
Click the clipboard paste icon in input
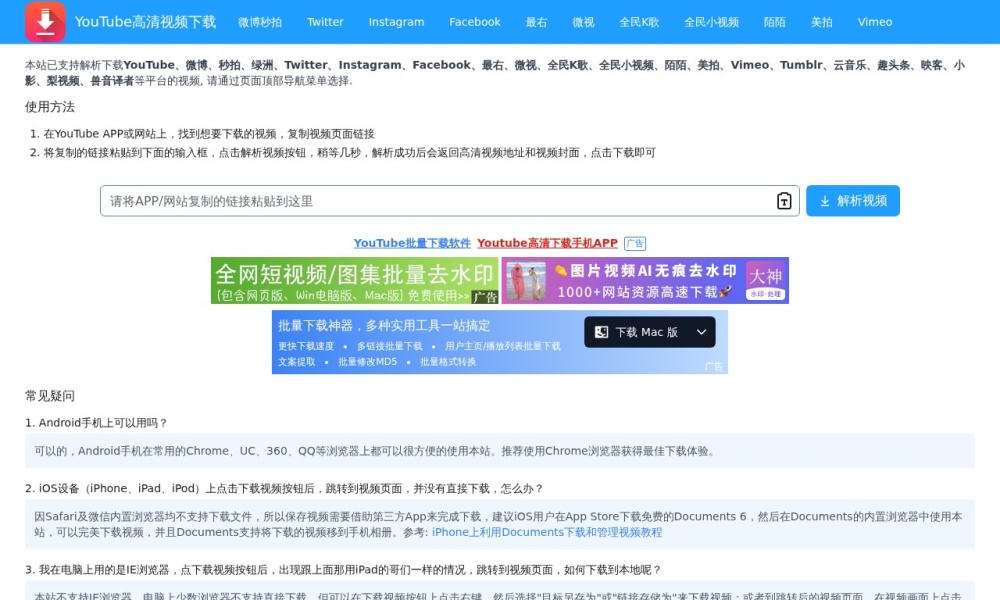pyautogui.click(x=784, y=201)
